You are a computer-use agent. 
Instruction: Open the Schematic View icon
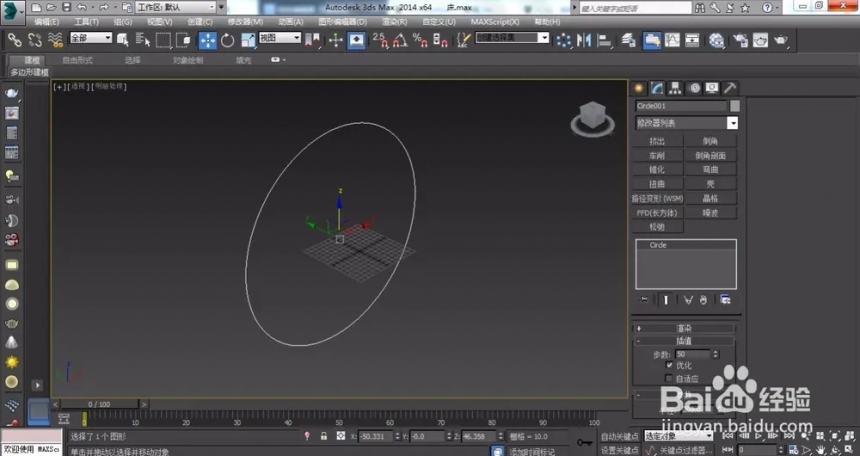(x=692, y=40)
